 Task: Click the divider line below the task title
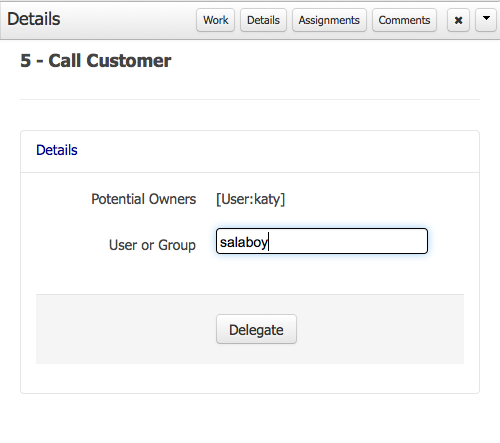(x=250, y=99)
